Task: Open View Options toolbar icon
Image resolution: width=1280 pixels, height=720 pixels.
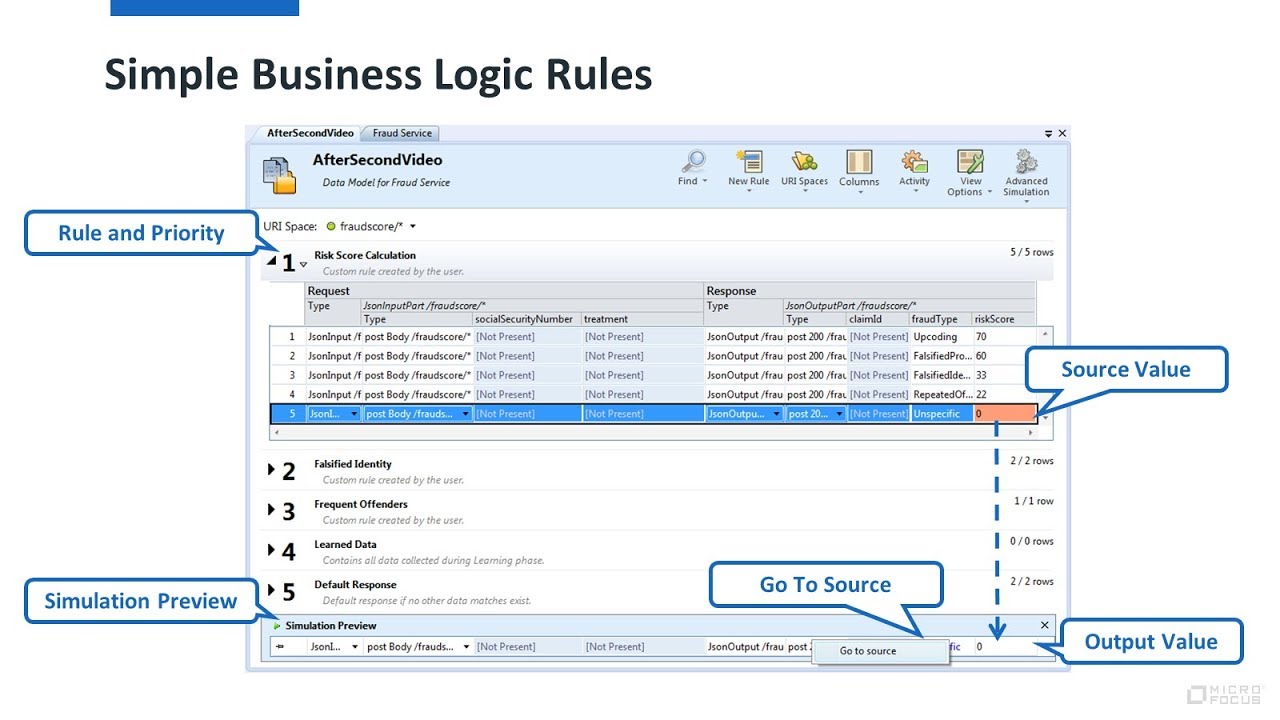Action: click(x=970, y=162)
